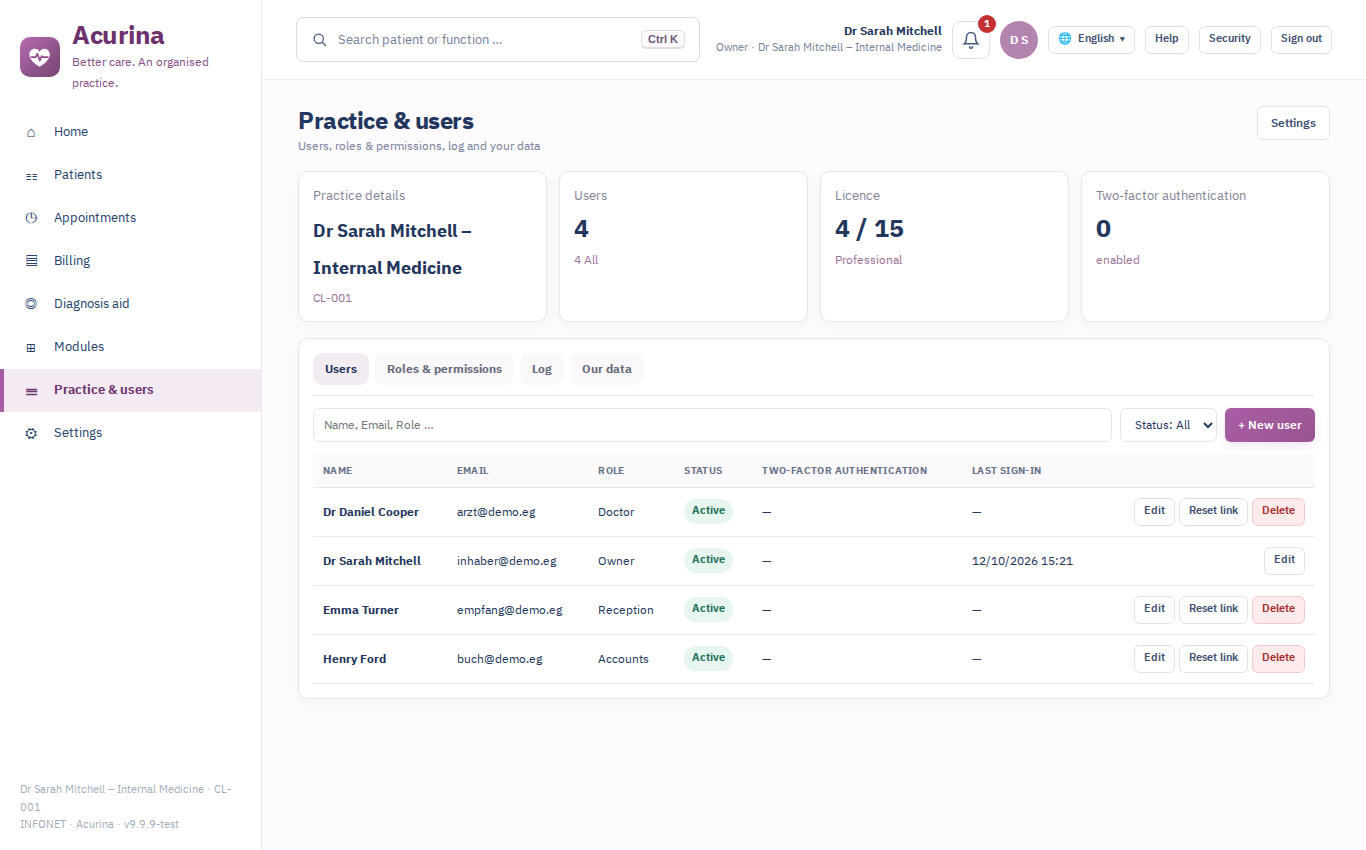Click the Billing icon in the sidebar
Image resolution: width=1366 pixels, height=850 pixels.
31,261
